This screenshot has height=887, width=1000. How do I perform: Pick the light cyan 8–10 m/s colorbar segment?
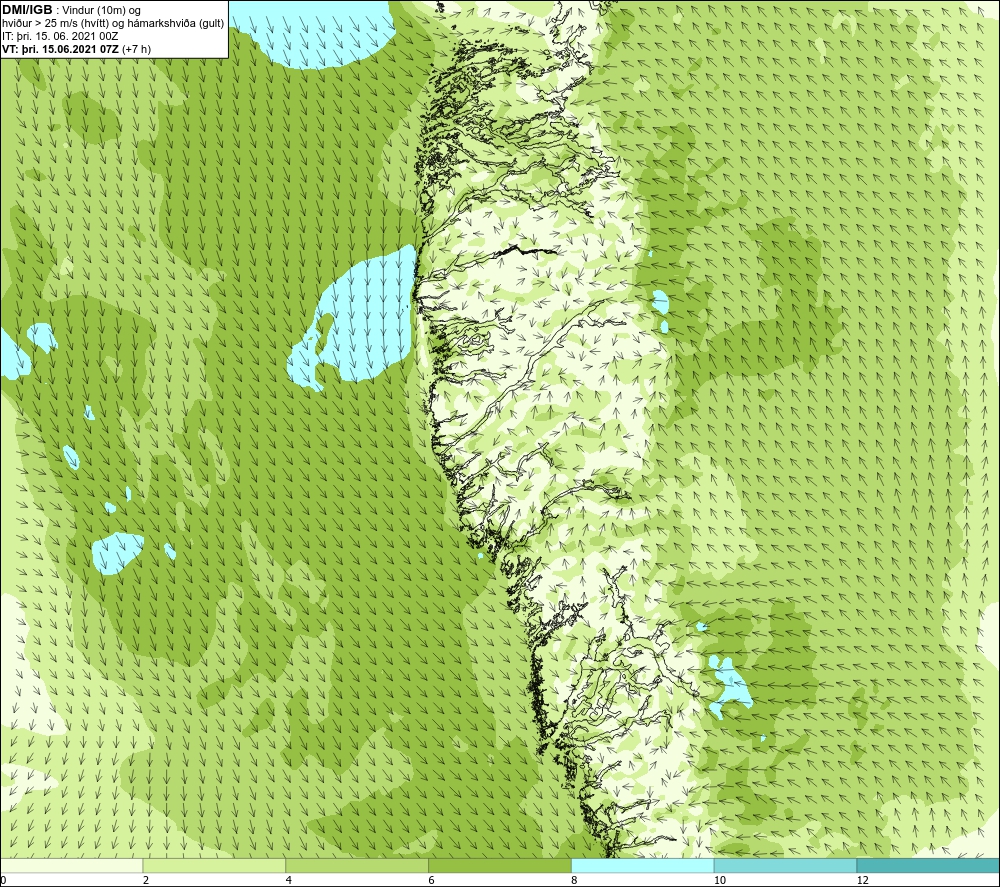(x=643, y=865)
